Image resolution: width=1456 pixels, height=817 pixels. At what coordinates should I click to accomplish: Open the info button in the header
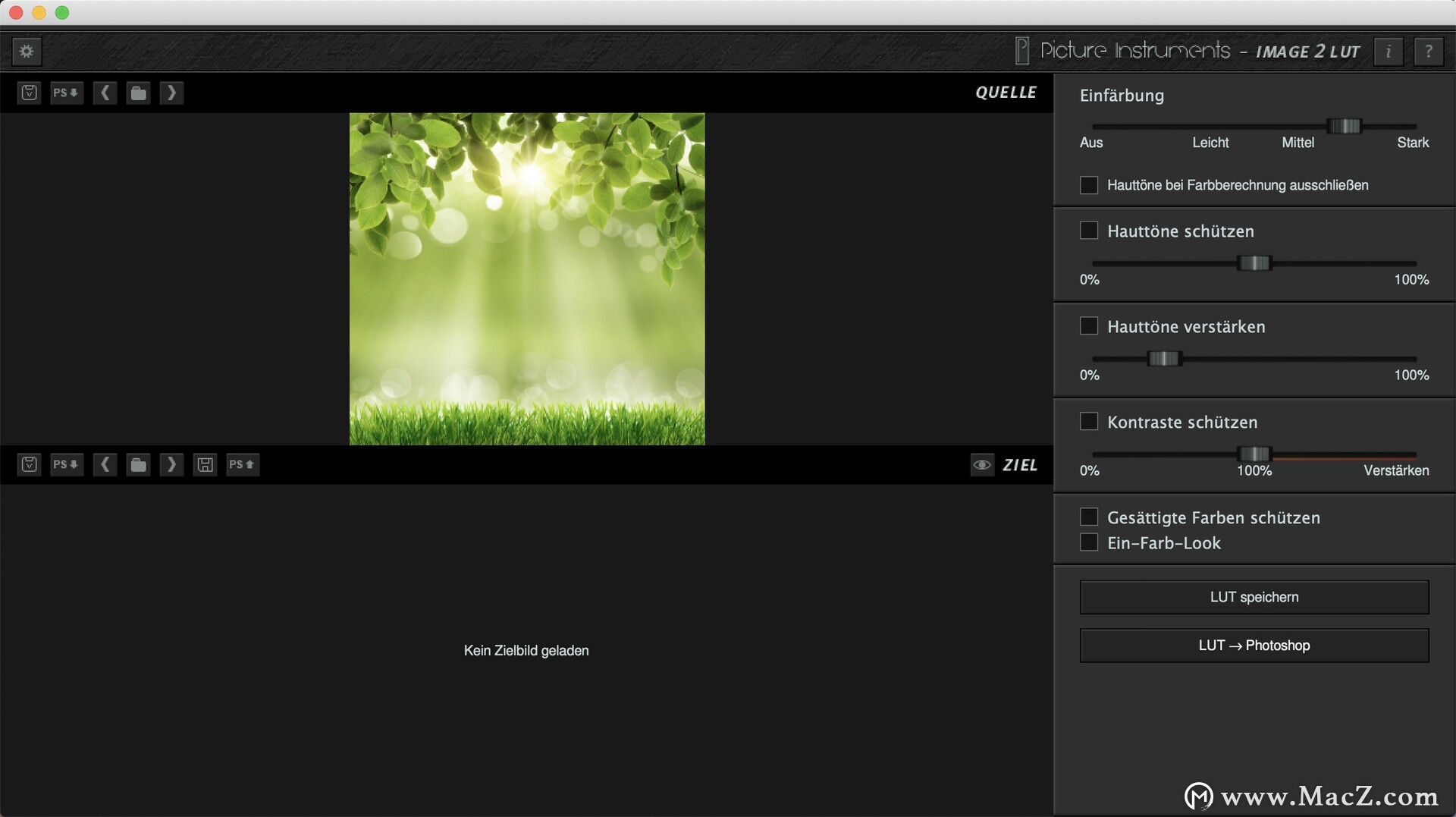1389,52
